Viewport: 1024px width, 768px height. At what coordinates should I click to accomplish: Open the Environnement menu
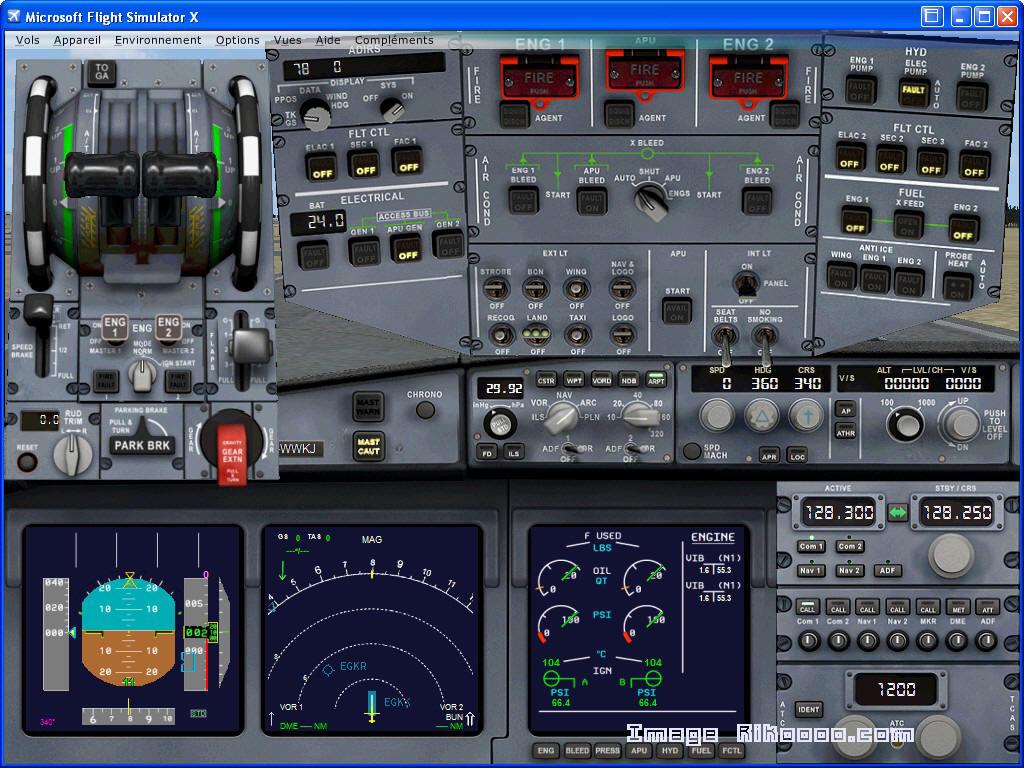point(158,40)
